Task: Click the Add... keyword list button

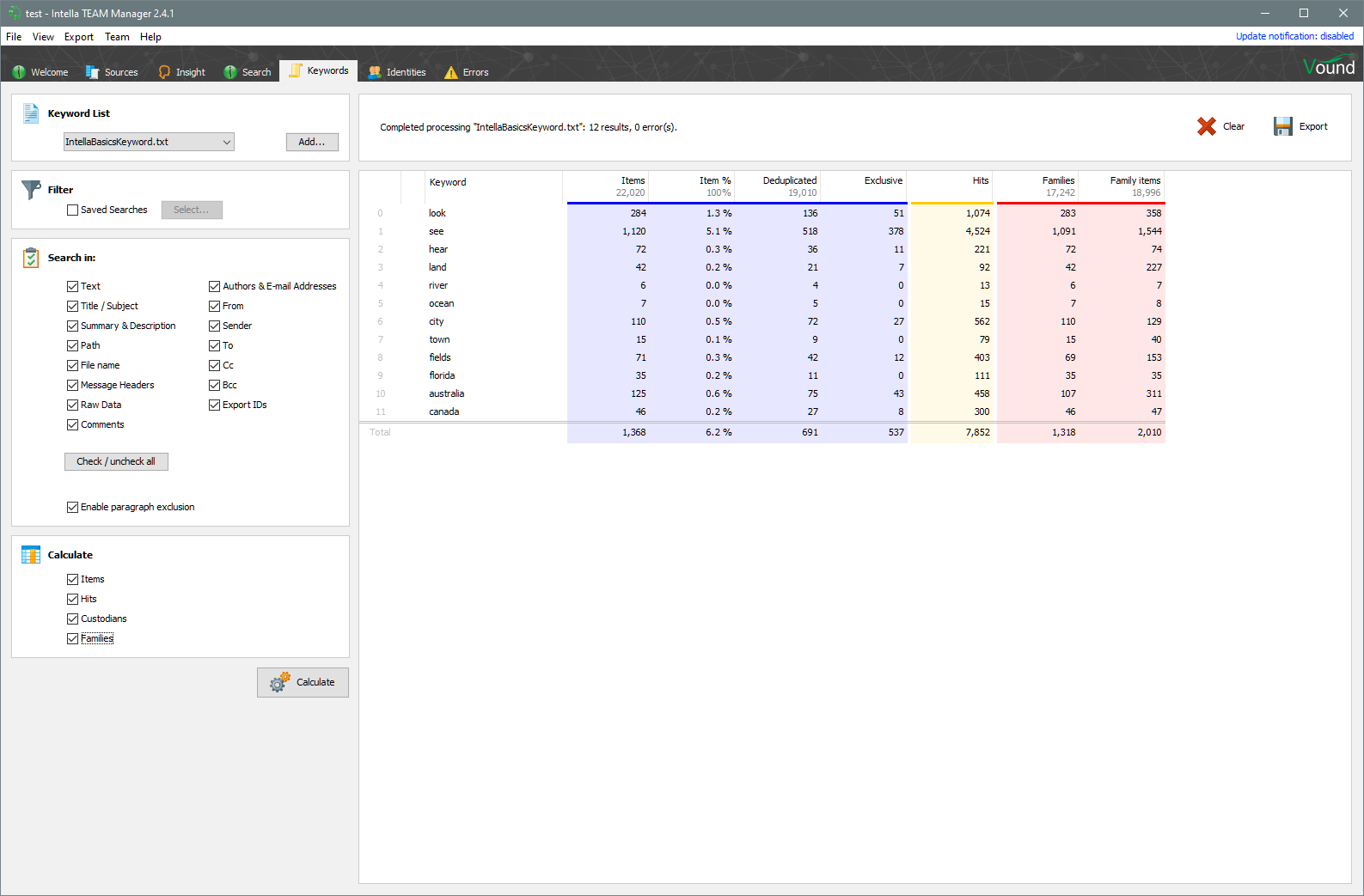Action: pyautogui.click(x=312, y=142)
